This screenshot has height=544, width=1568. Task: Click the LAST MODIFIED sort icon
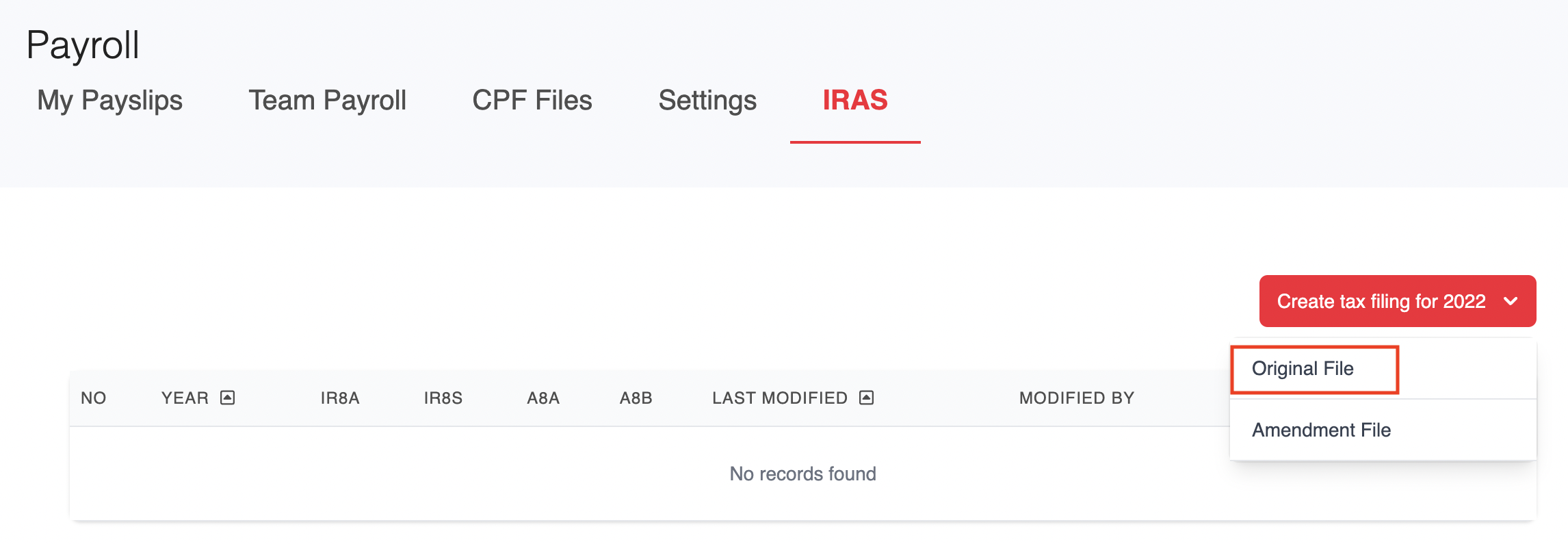pyautogui.click(x=867, y=398)
